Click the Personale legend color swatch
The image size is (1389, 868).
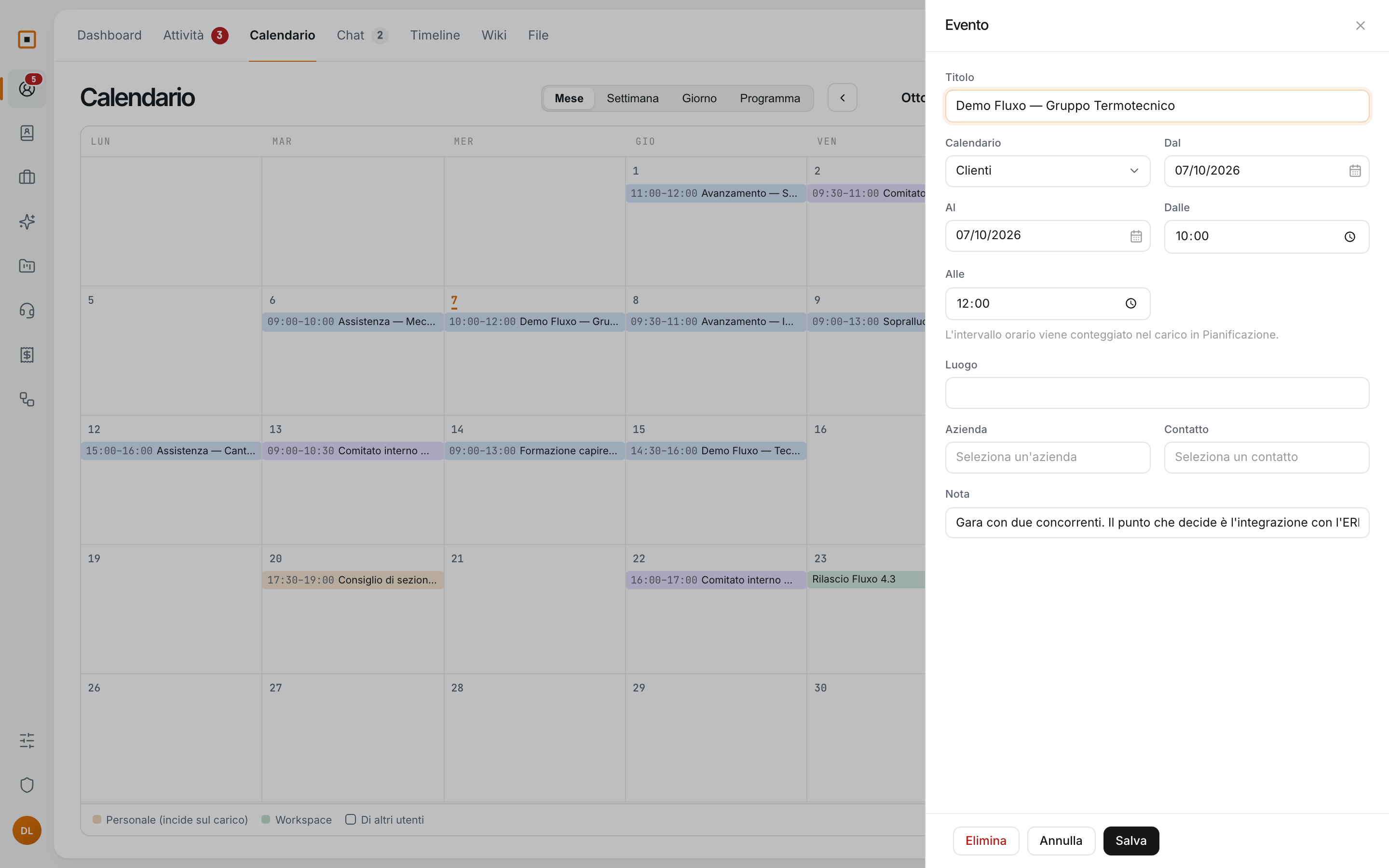click(x=97, y=819)
